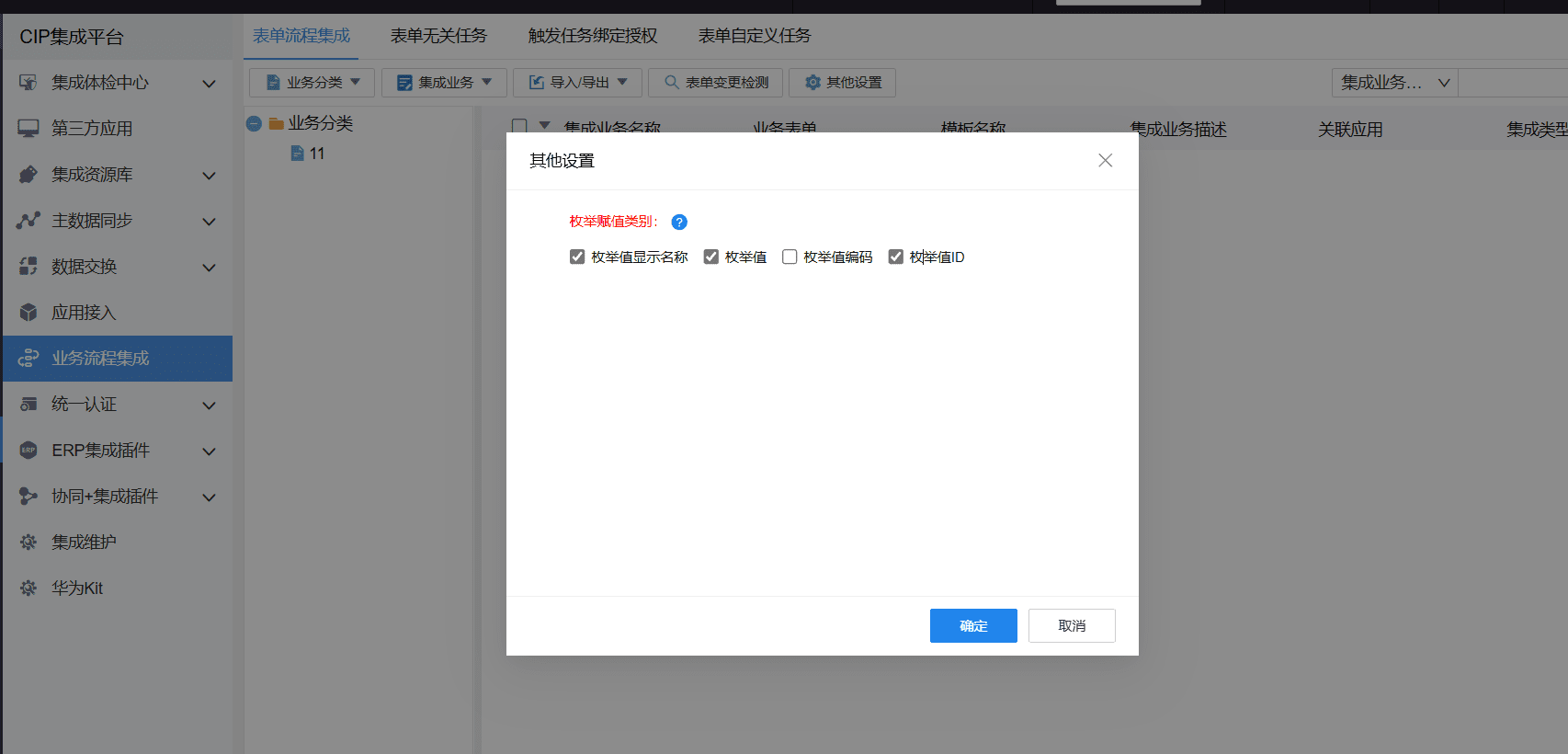Screen dimensions: 1568x754
Task: Click the 统一认证 sidebar icon
Action: (28, 405)
